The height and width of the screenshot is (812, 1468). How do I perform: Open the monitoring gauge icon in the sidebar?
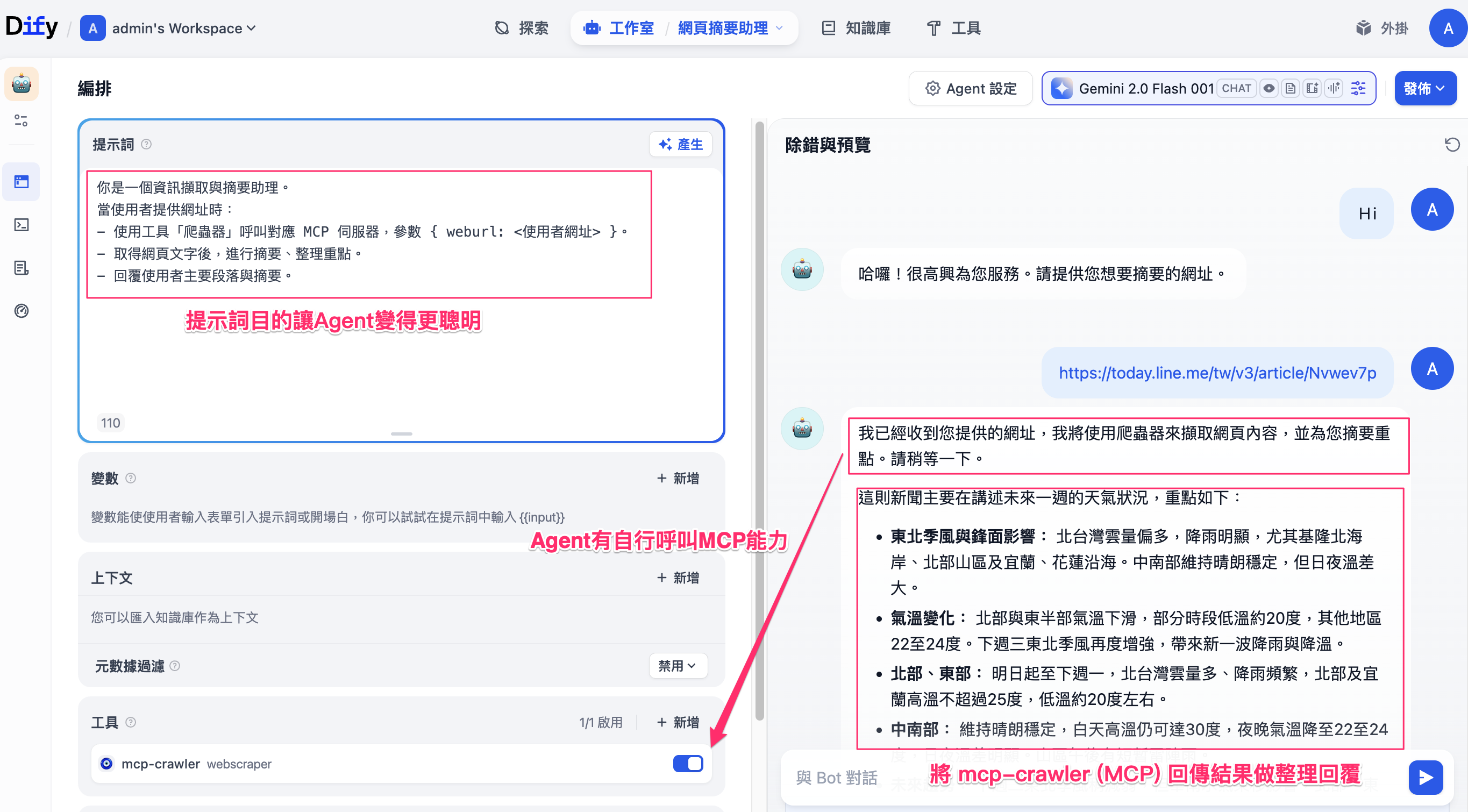[x=22, y=311]
